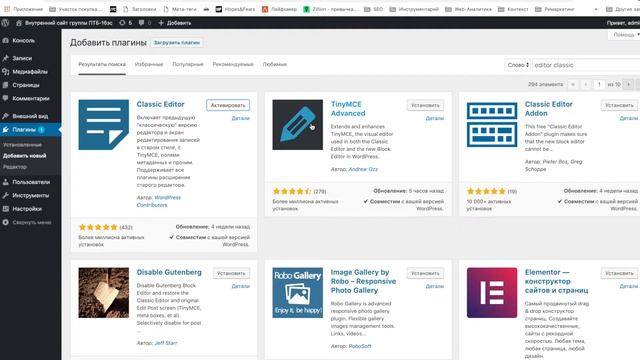The image size is (640, 360).
Task: Click the Медиафайлы media icon
Action: [x=6, y=71]
